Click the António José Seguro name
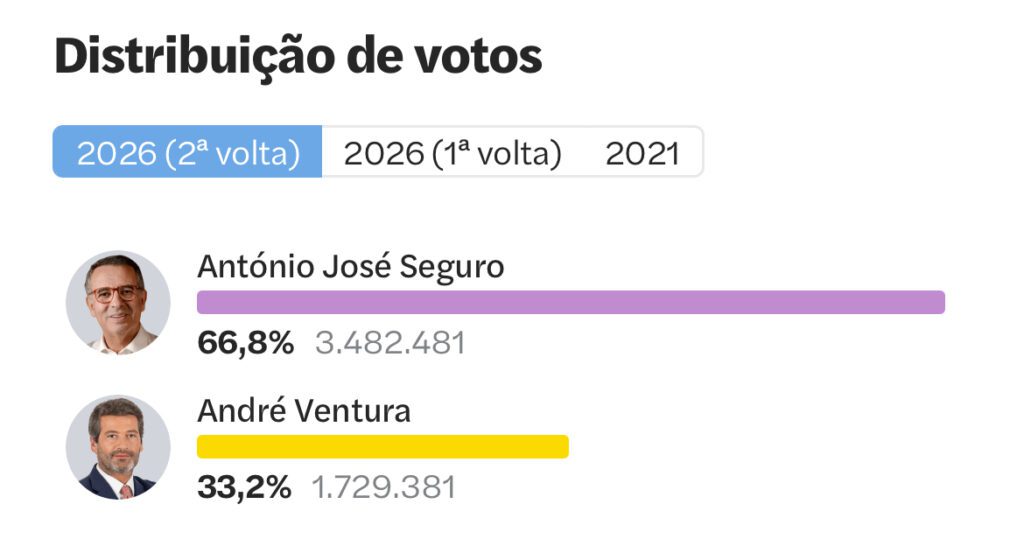The height and width of the screenshot is (553, 1024). (x=350, y=267)
